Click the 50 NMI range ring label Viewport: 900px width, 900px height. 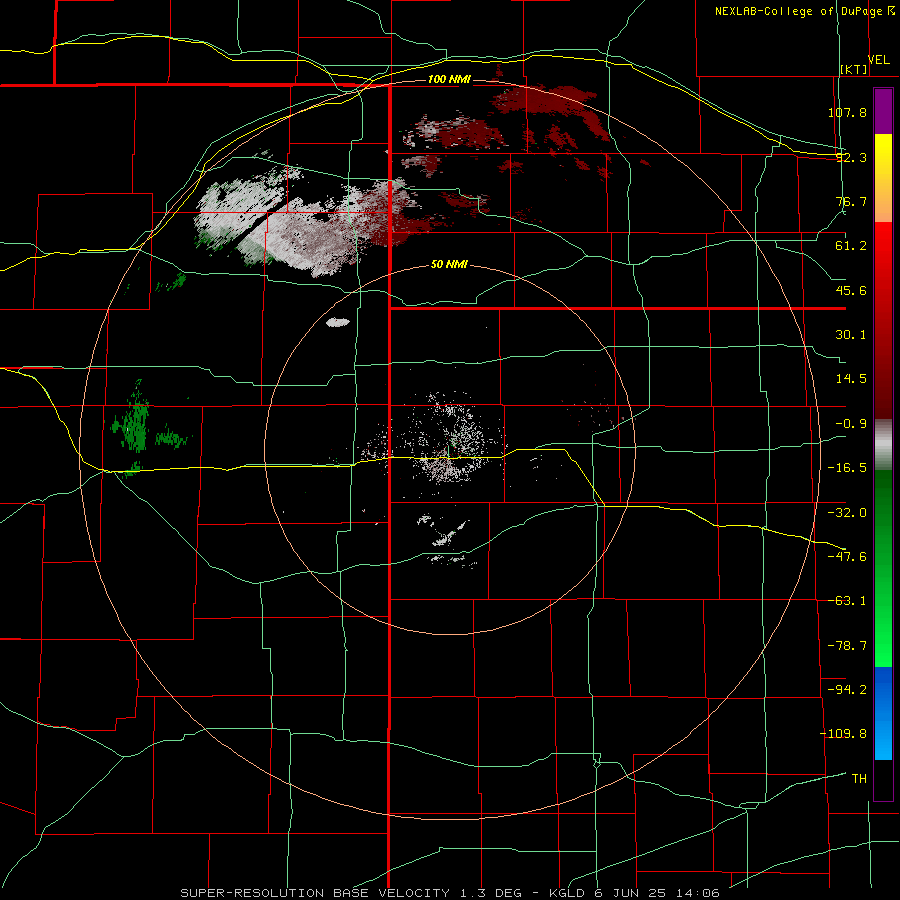449,265
